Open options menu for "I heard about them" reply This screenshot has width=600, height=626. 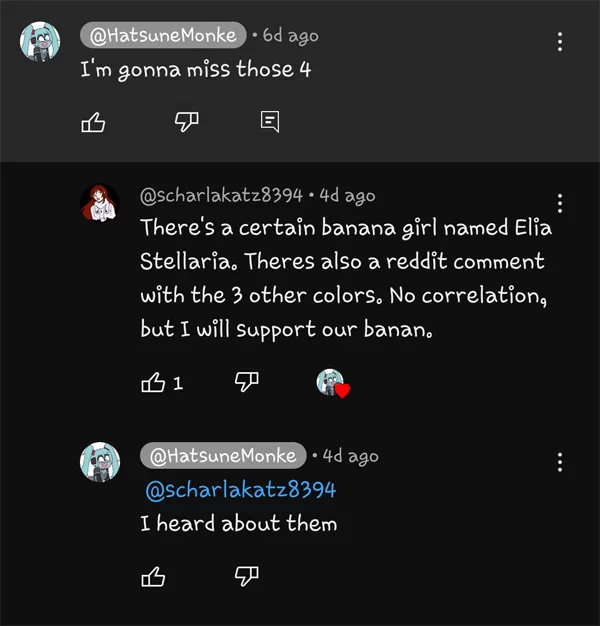(560, 462)
